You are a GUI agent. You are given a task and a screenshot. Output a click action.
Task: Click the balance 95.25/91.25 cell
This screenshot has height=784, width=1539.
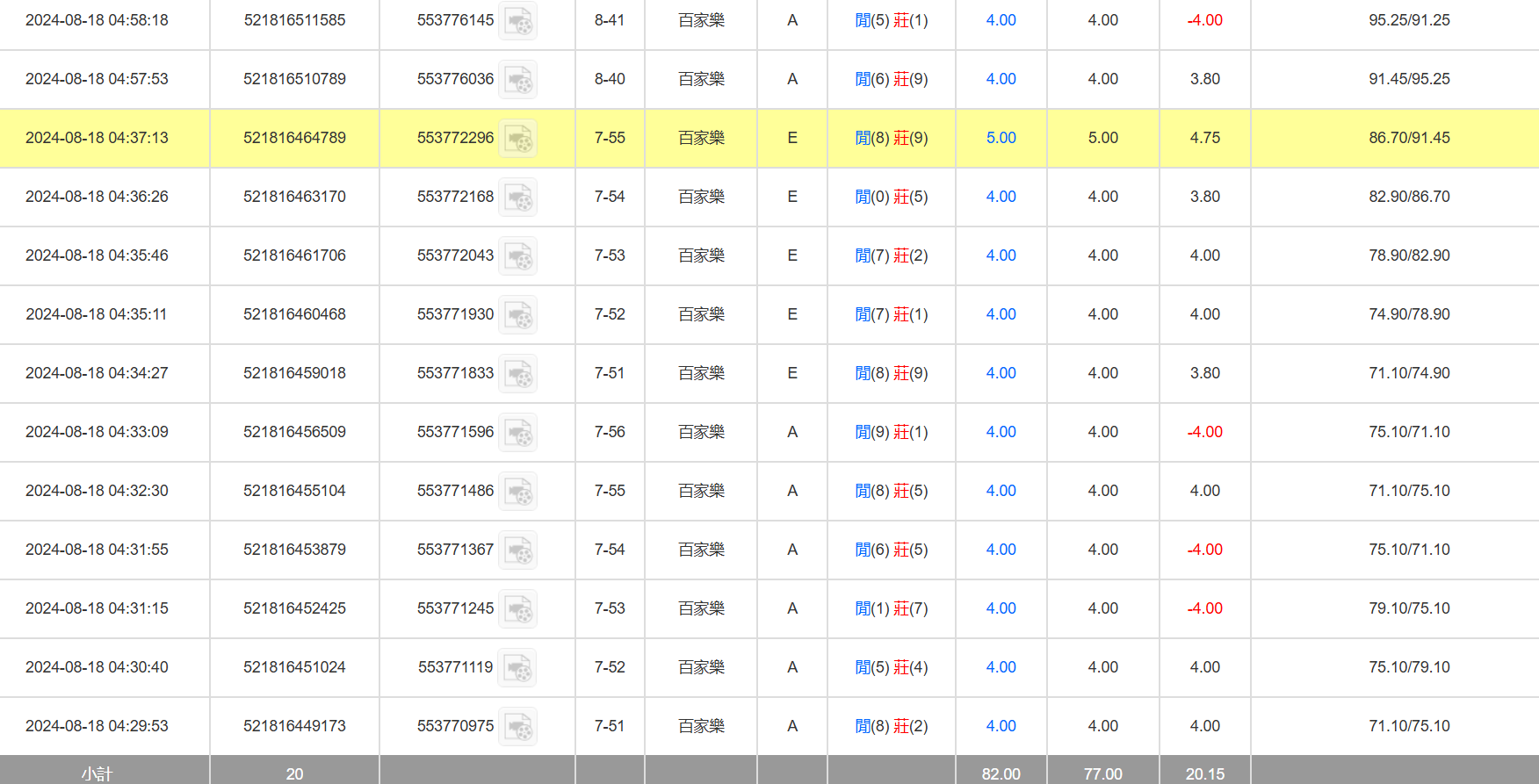coord(1409,20)
